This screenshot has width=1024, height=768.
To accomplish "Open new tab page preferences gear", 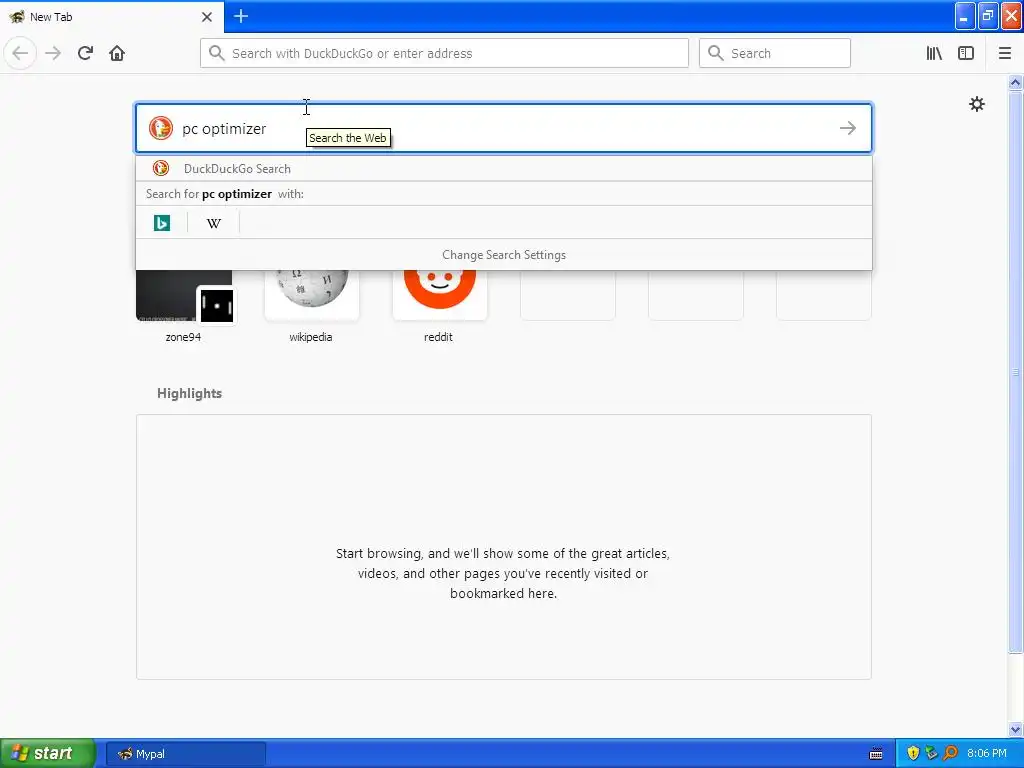I will (976, 104).
